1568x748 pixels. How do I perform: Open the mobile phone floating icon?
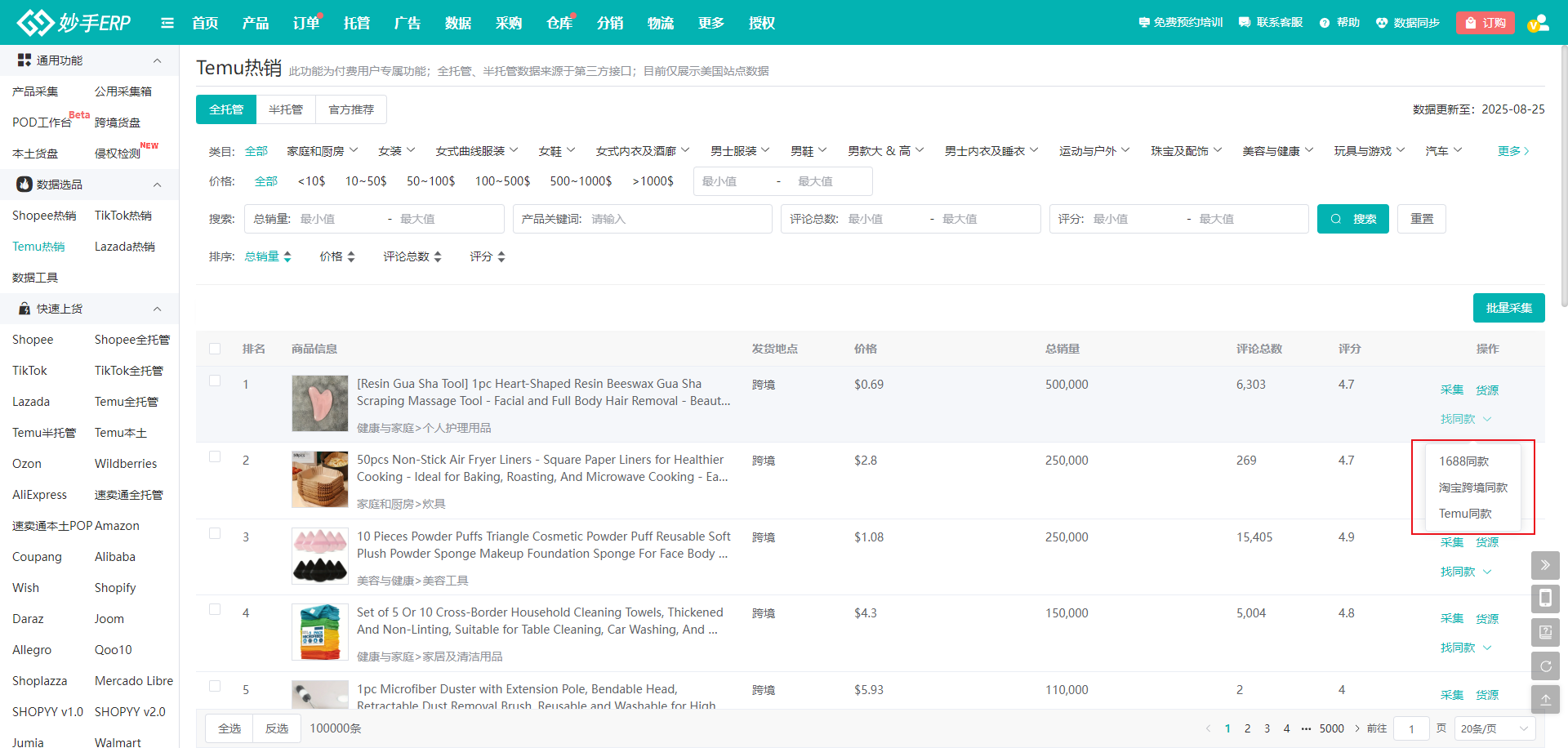[x=1545, y=599]
